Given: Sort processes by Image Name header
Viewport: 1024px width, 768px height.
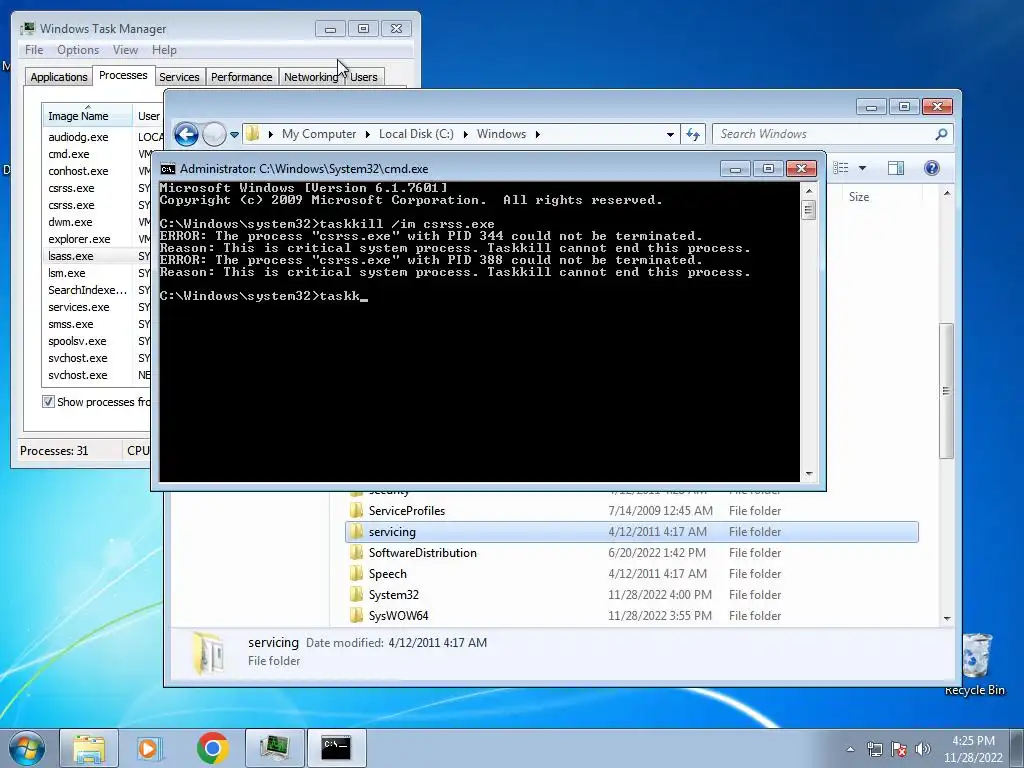Looking at the screenshot, I should 87,116.
